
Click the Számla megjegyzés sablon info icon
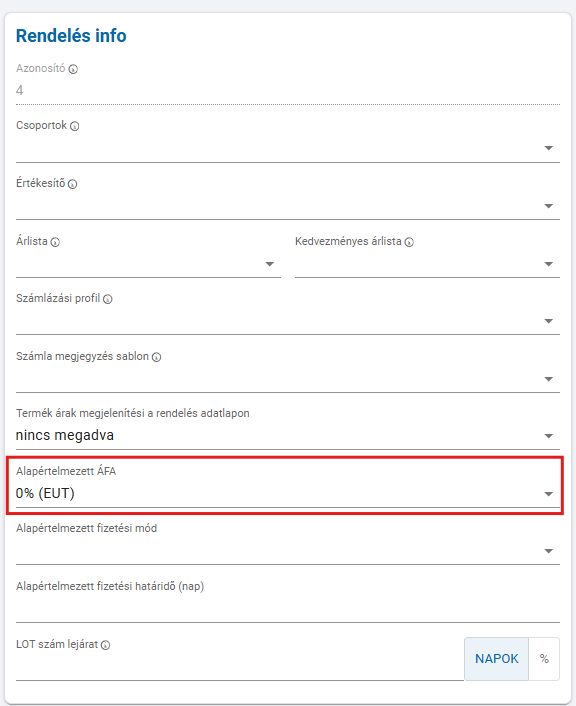[x=156, y=358]
